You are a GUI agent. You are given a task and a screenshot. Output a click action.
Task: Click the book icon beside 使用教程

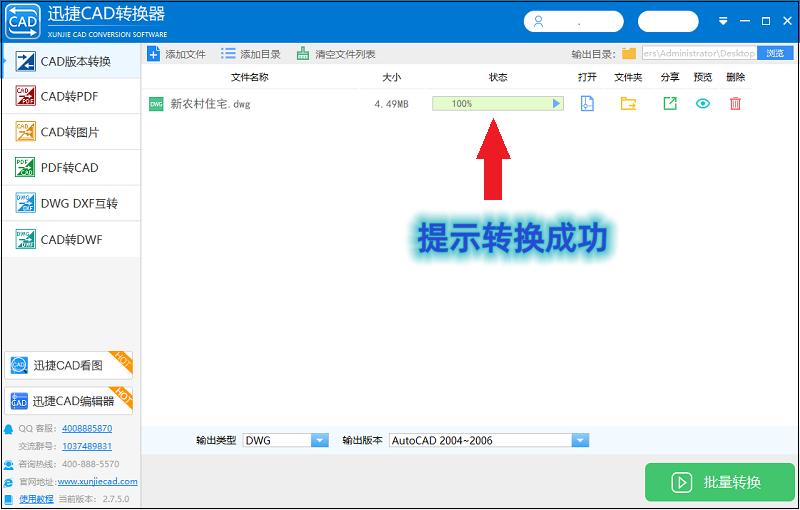click(x=9, y=499)
